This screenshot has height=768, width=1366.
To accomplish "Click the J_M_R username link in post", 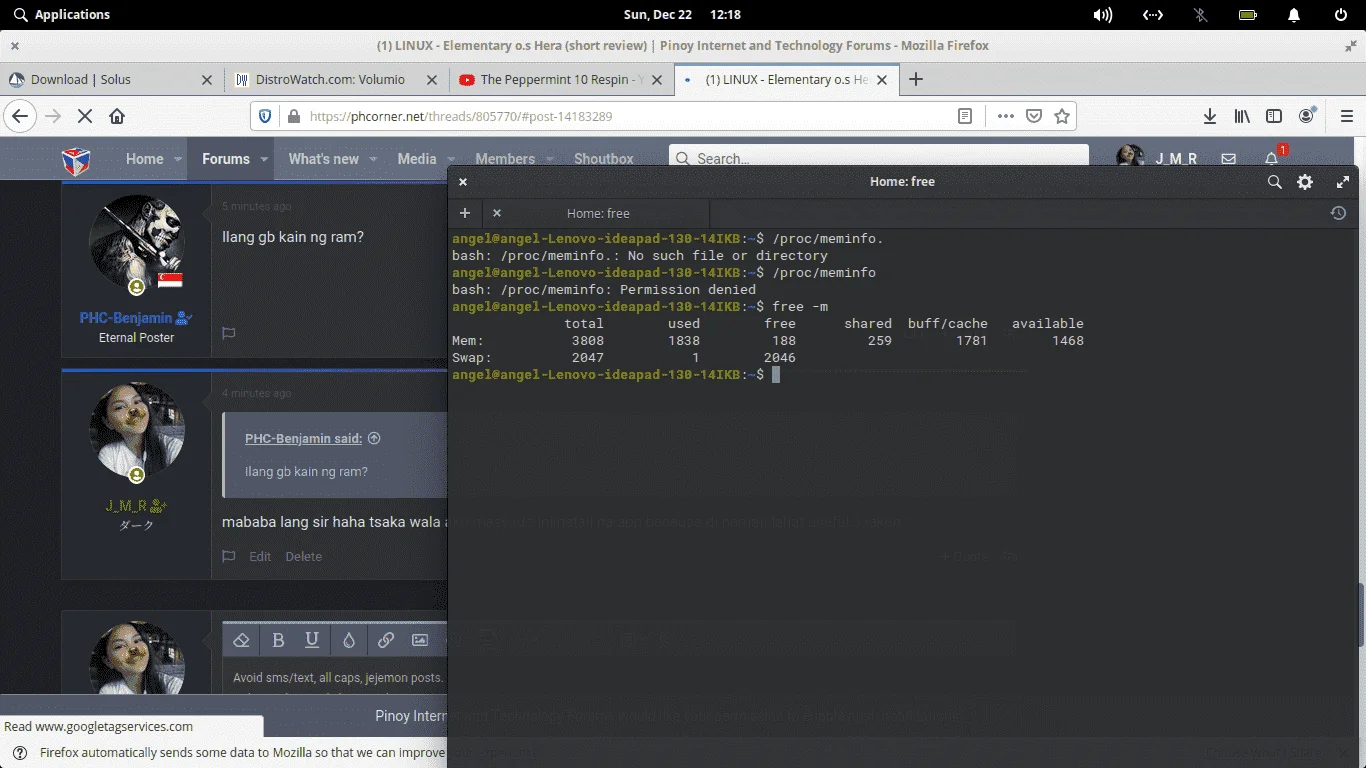I will [x=127, y=506].
